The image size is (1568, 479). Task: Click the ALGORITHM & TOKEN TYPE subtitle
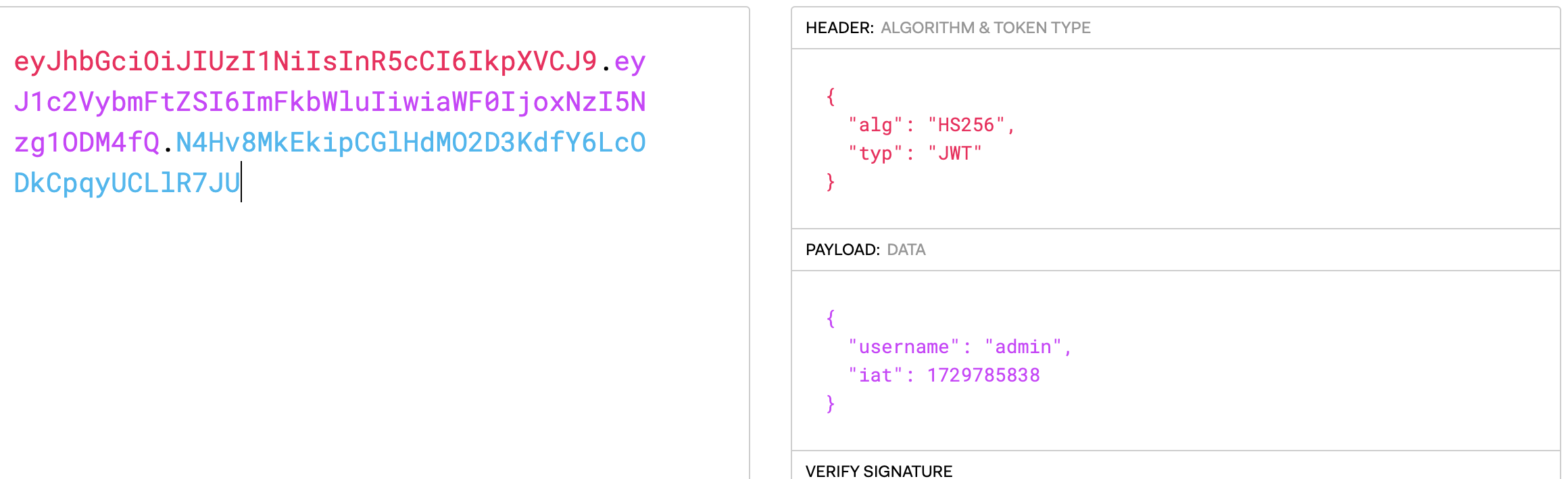pyautogui.click(x=985, y=28)
